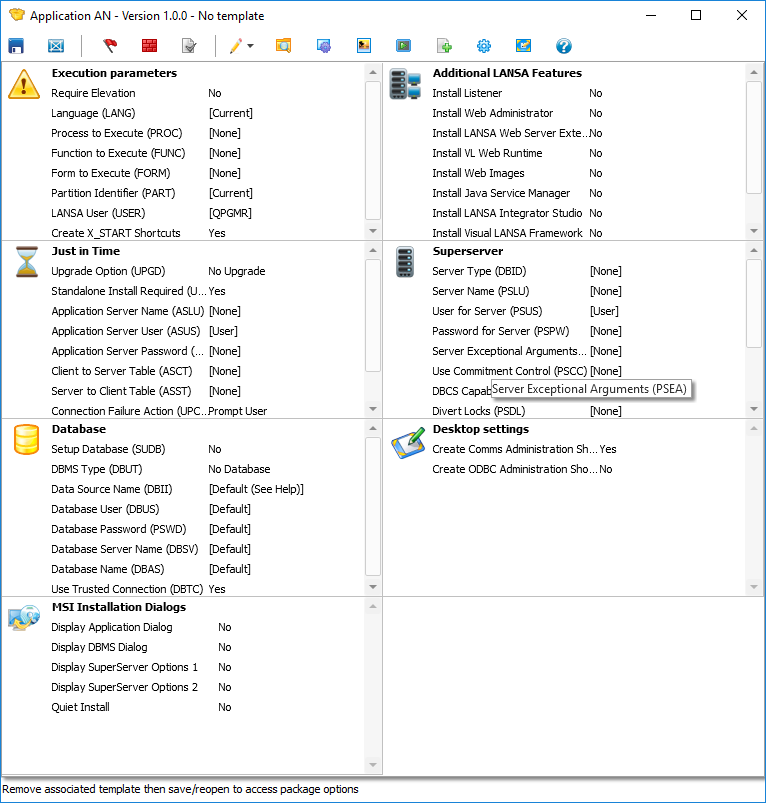Click the document with green plus icon
Viewport: 766px width, 803px height.
(444, 46)
